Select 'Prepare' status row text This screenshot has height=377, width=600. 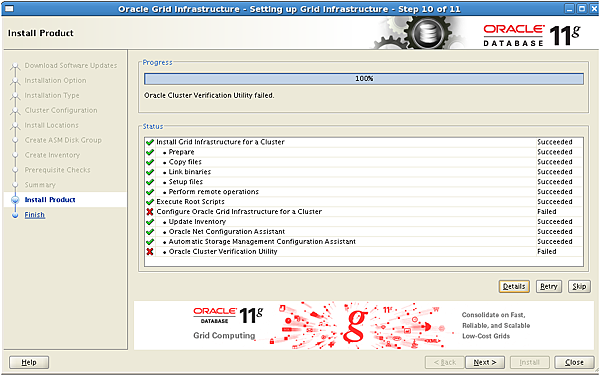tap(181, 152)
